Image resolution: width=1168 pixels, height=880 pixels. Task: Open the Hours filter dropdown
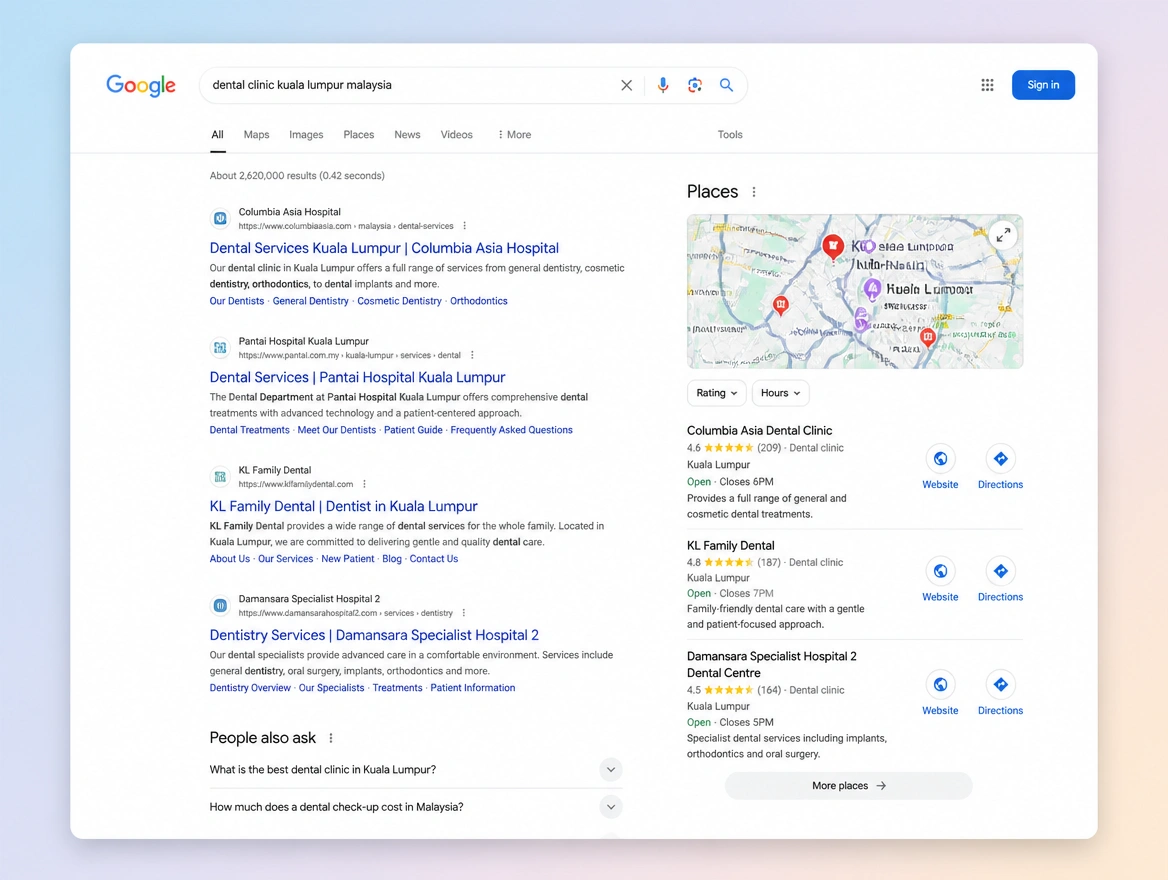781,393
